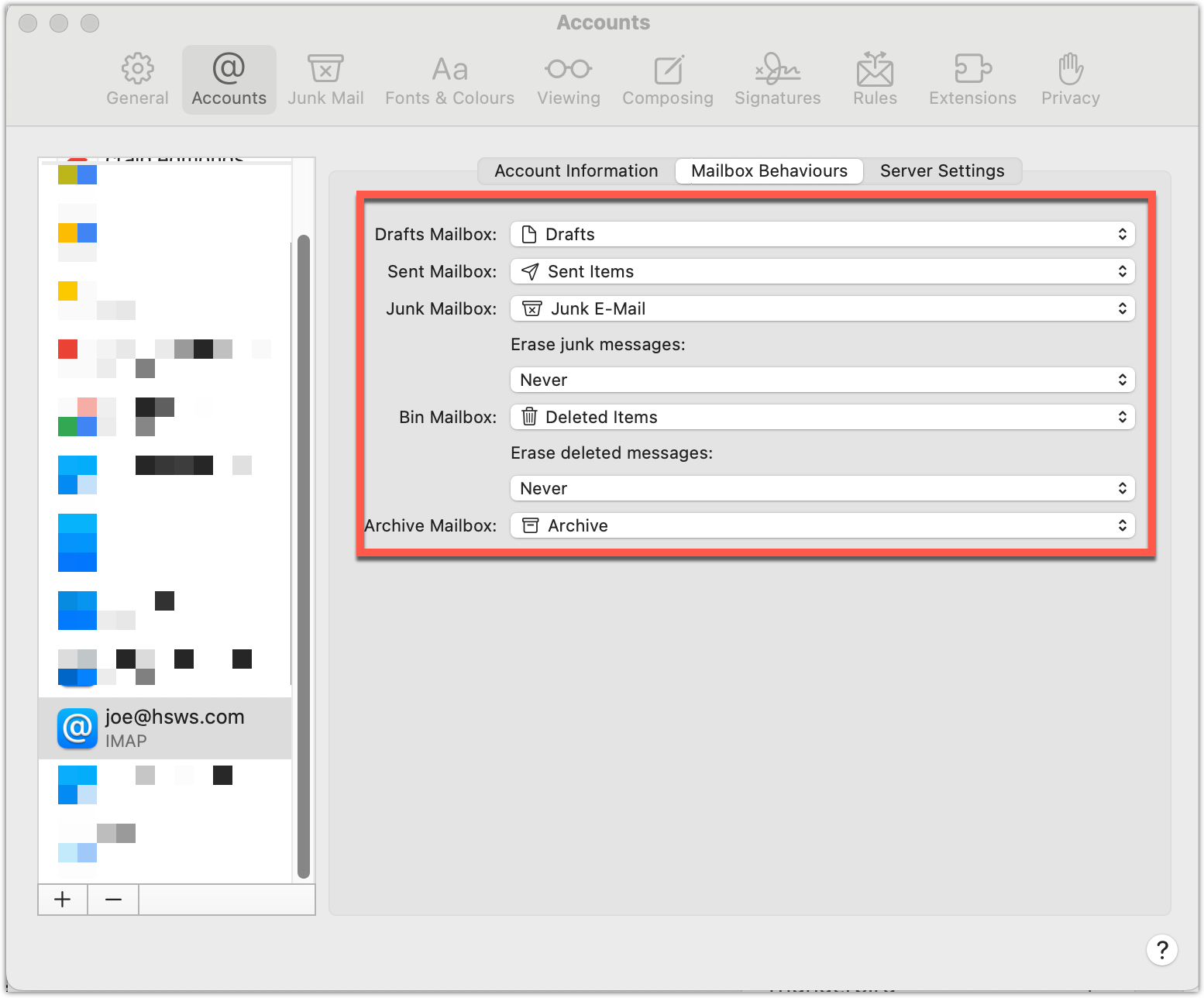Switch to the Account Information tab
This screenshot has height=998, width=1204.
pos(576,171)
